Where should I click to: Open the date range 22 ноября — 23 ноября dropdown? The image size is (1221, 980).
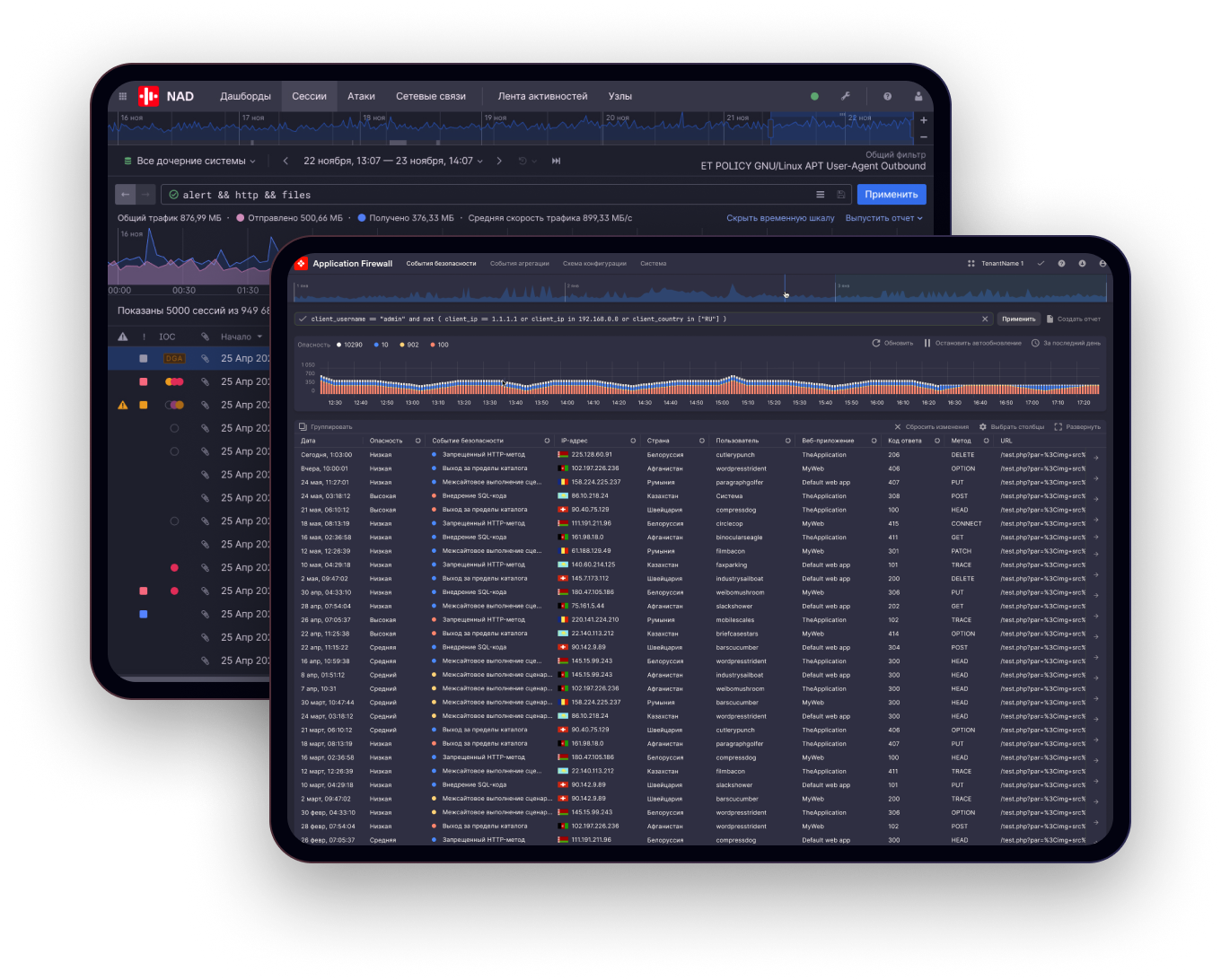tap(393, 161)
